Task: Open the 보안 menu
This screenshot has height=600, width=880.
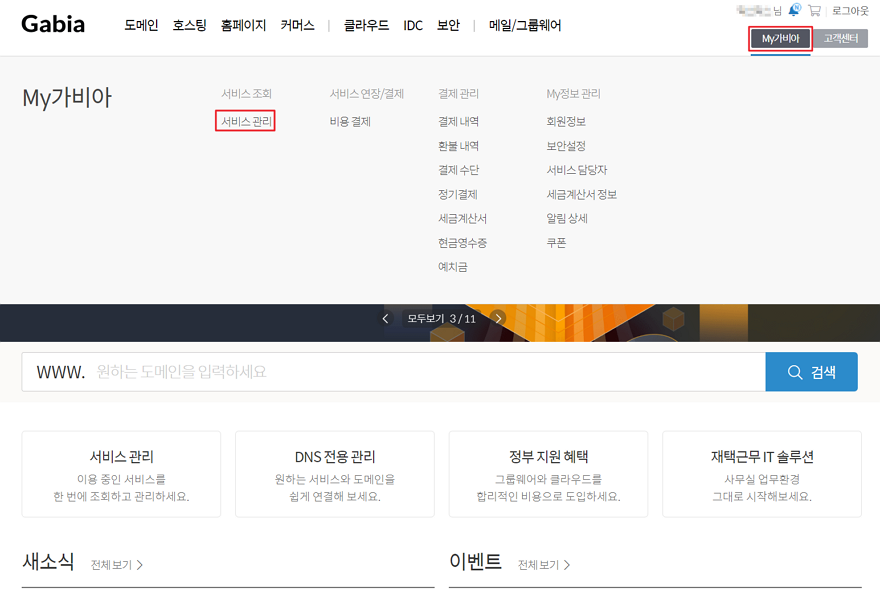Action: 448,25
